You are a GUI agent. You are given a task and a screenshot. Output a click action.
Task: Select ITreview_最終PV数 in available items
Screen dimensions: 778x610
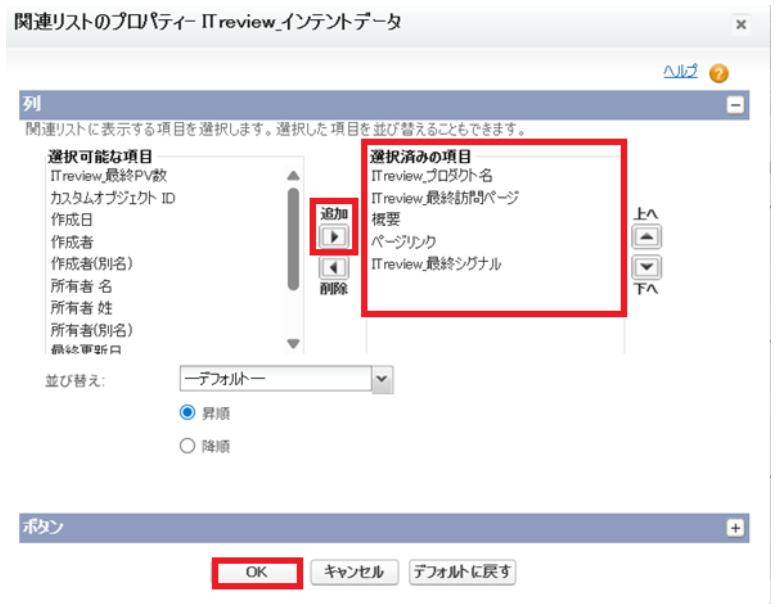tap(109, 175)
